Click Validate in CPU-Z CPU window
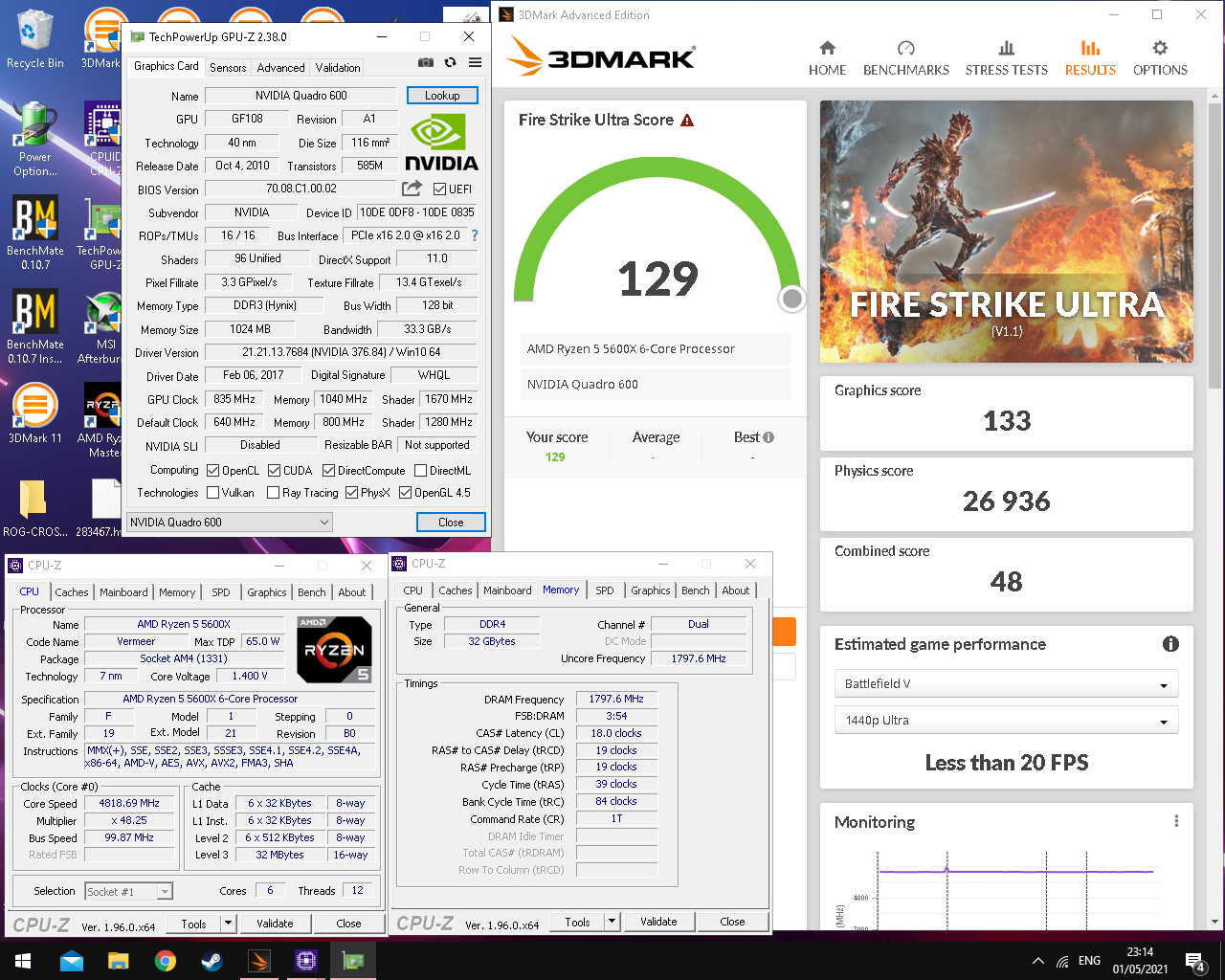1225x980 pixels. pos(275,924)
